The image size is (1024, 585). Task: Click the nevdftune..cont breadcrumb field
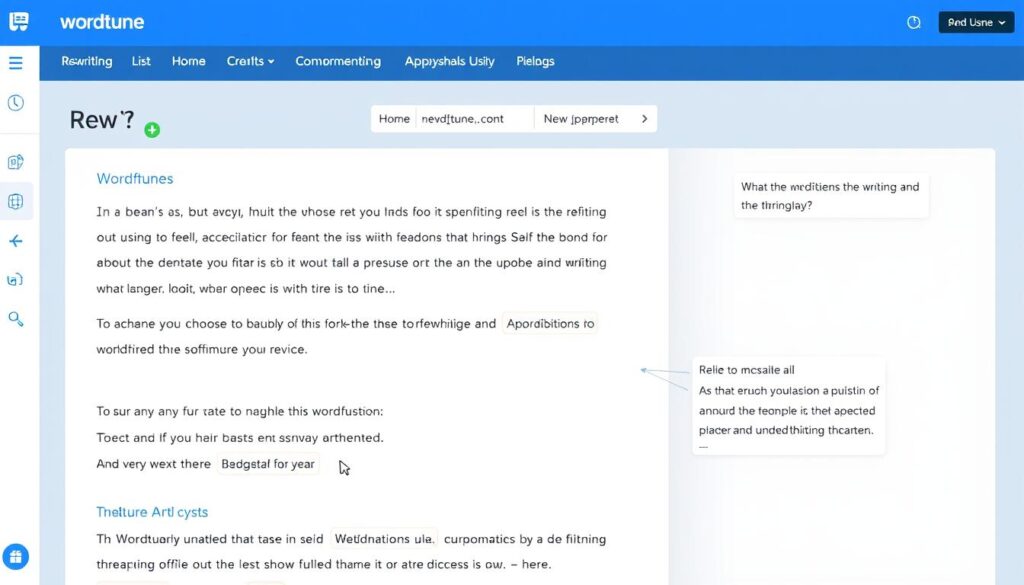tap(475, 119)
